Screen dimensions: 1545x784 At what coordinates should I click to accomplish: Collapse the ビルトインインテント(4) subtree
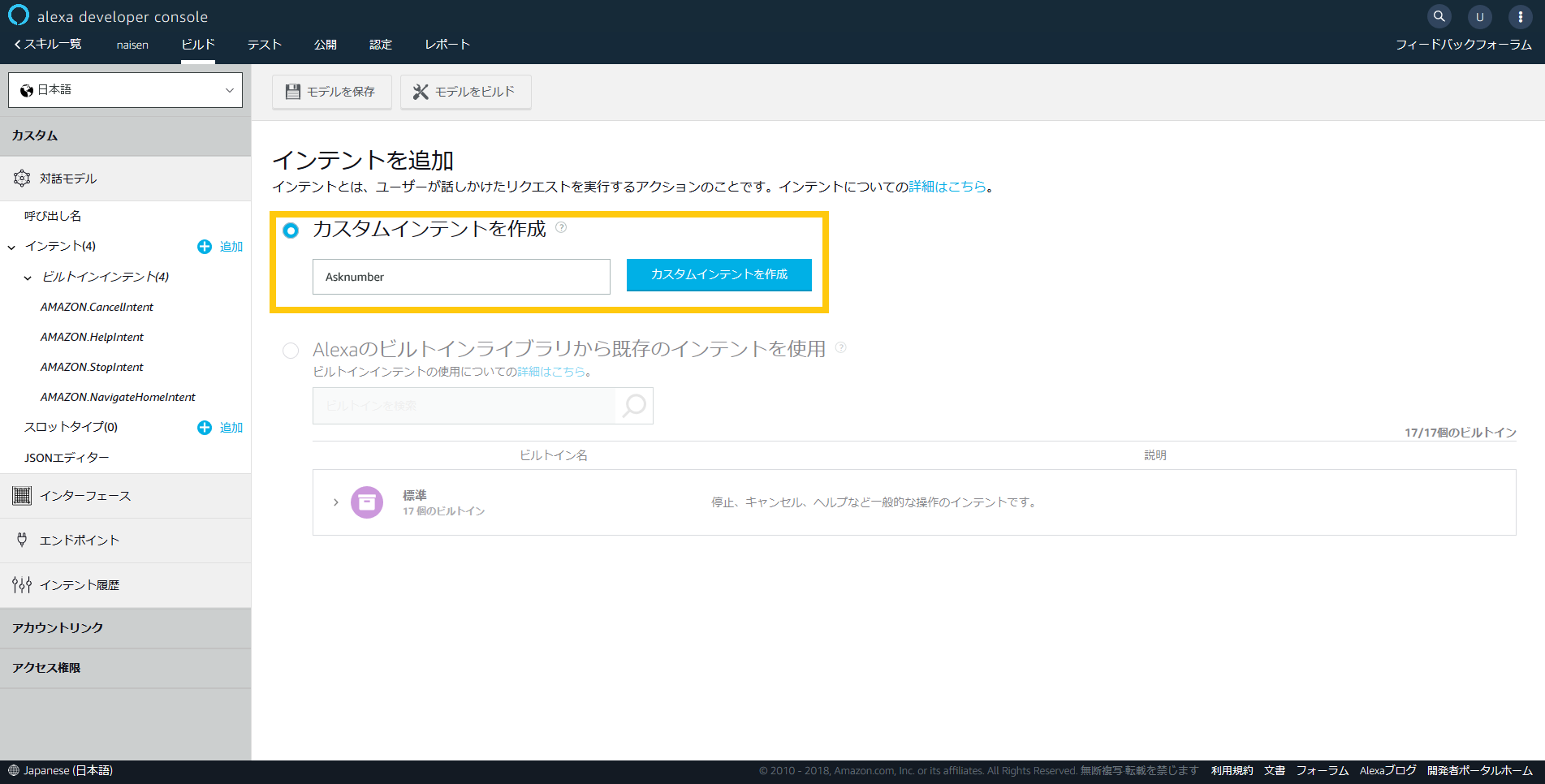28,278
